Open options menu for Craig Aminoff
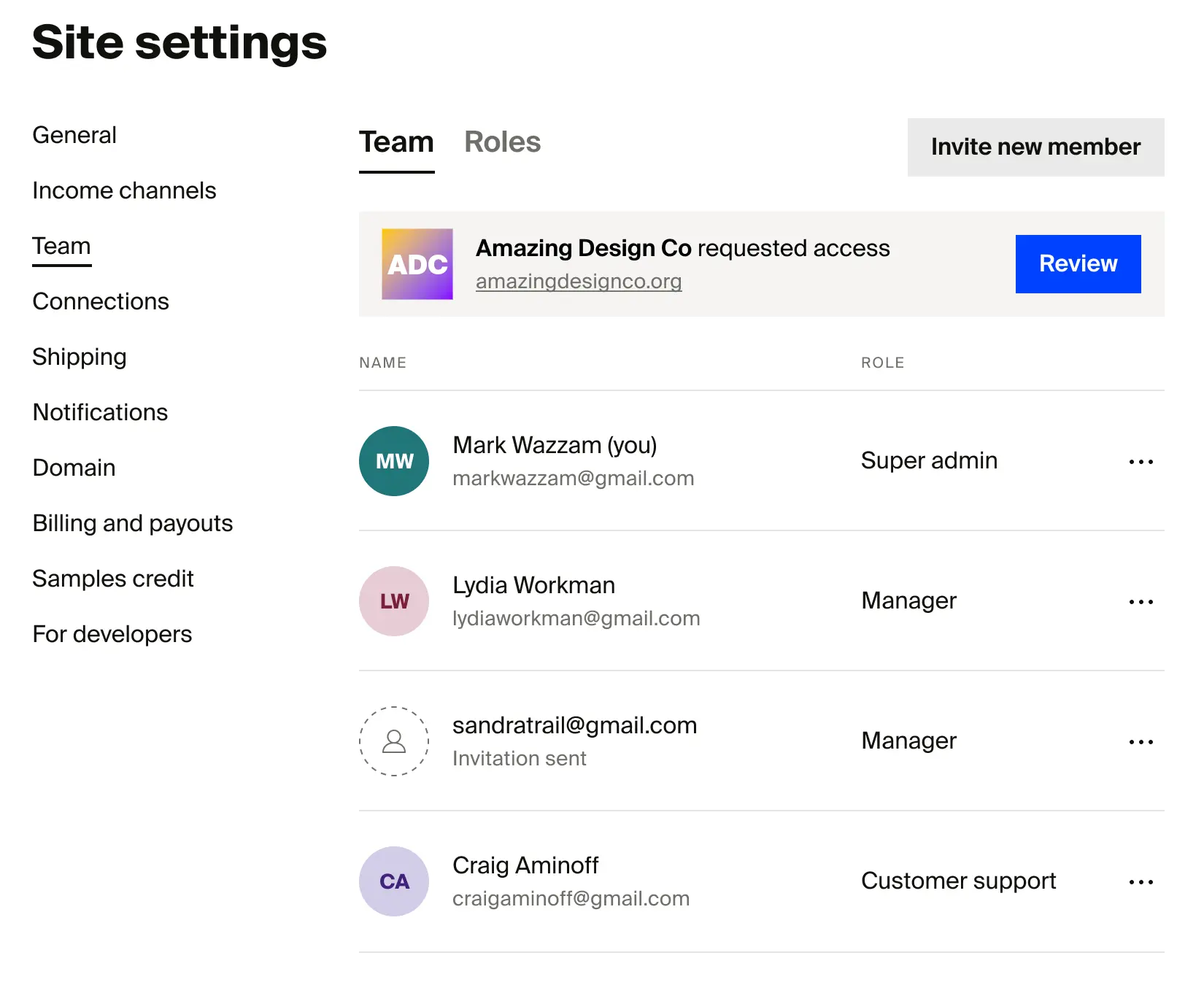This screenshot has height=985, width=1204. [1141, 881]
